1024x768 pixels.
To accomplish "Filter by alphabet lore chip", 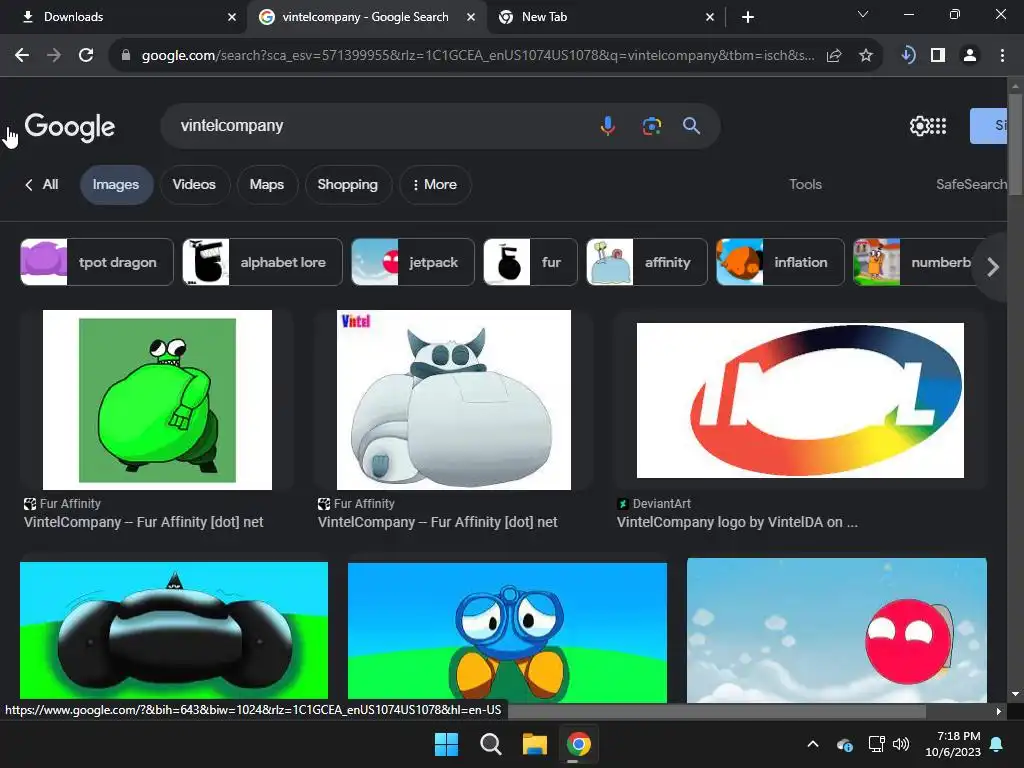I will [x=262, y=262].
